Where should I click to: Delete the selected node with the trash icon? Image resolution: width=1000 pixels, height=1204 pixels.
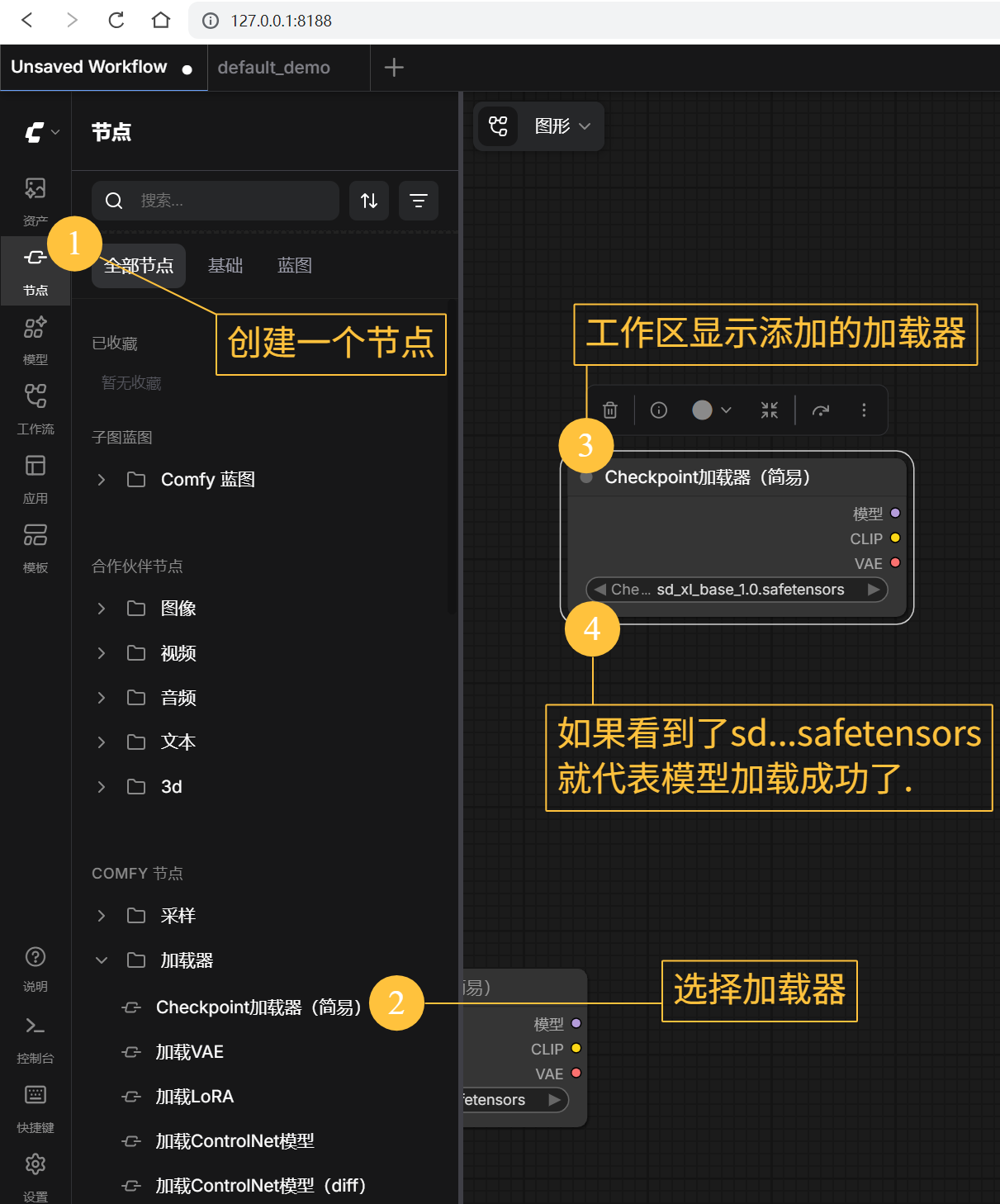pos(609,410)
